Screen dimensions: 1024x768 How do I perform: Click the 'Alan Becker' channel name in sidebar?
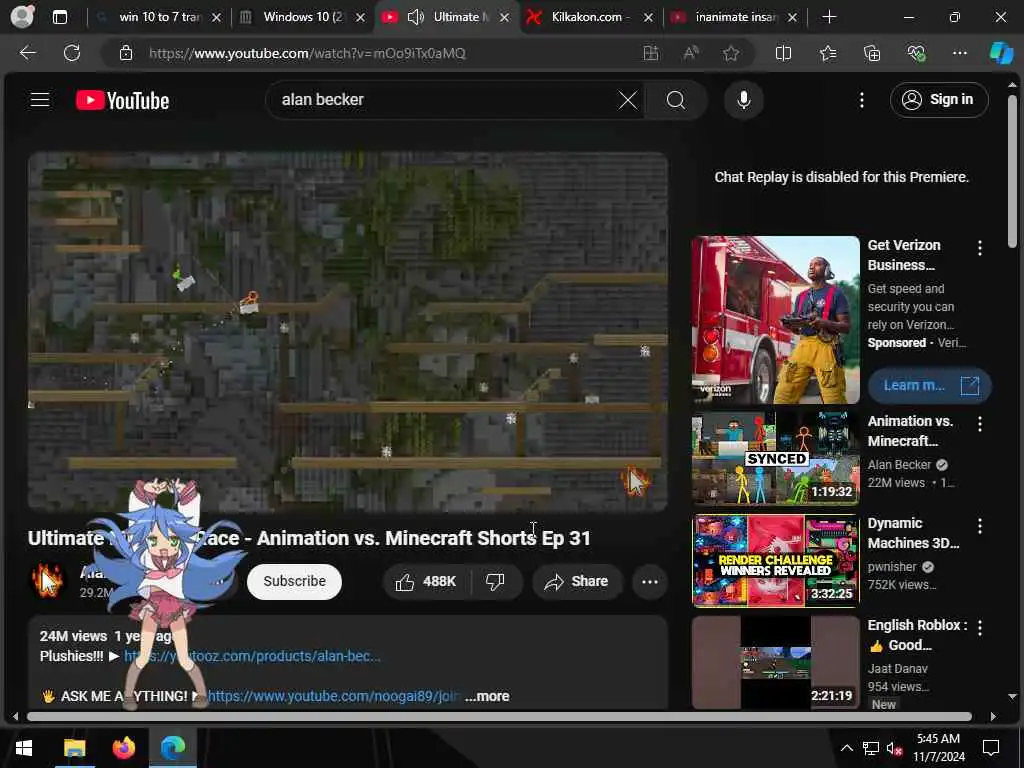tap(899, 464)
